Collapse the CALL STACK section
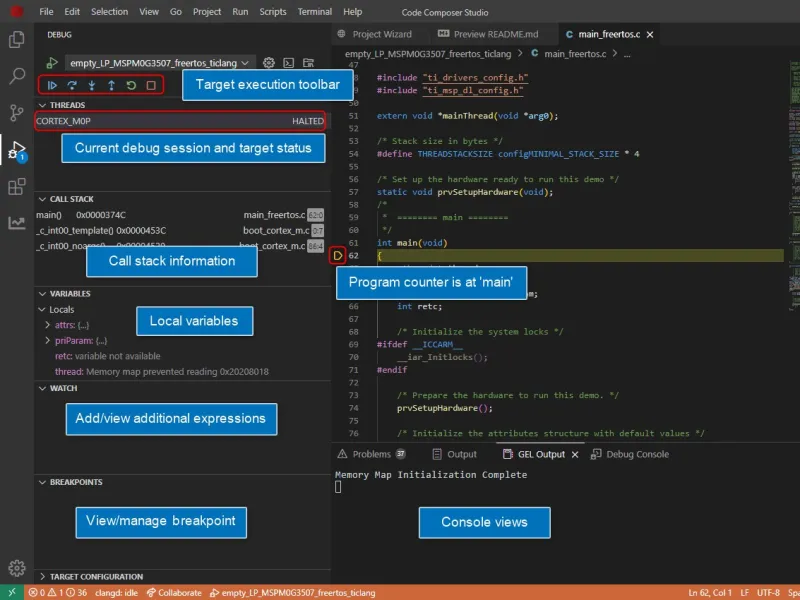The height and width of the screenshot is (600, 800). point(42,199)
